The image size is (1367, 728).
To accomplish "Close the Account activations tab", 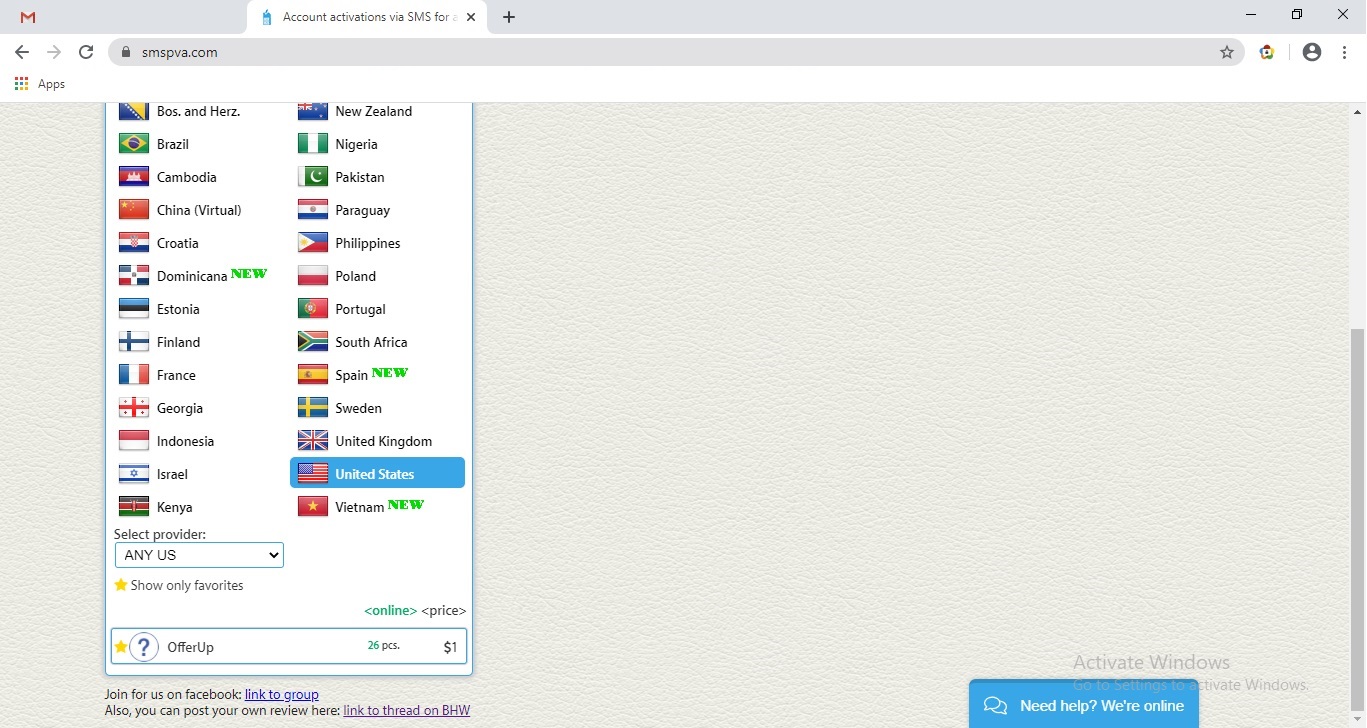I will coord(471,17).
